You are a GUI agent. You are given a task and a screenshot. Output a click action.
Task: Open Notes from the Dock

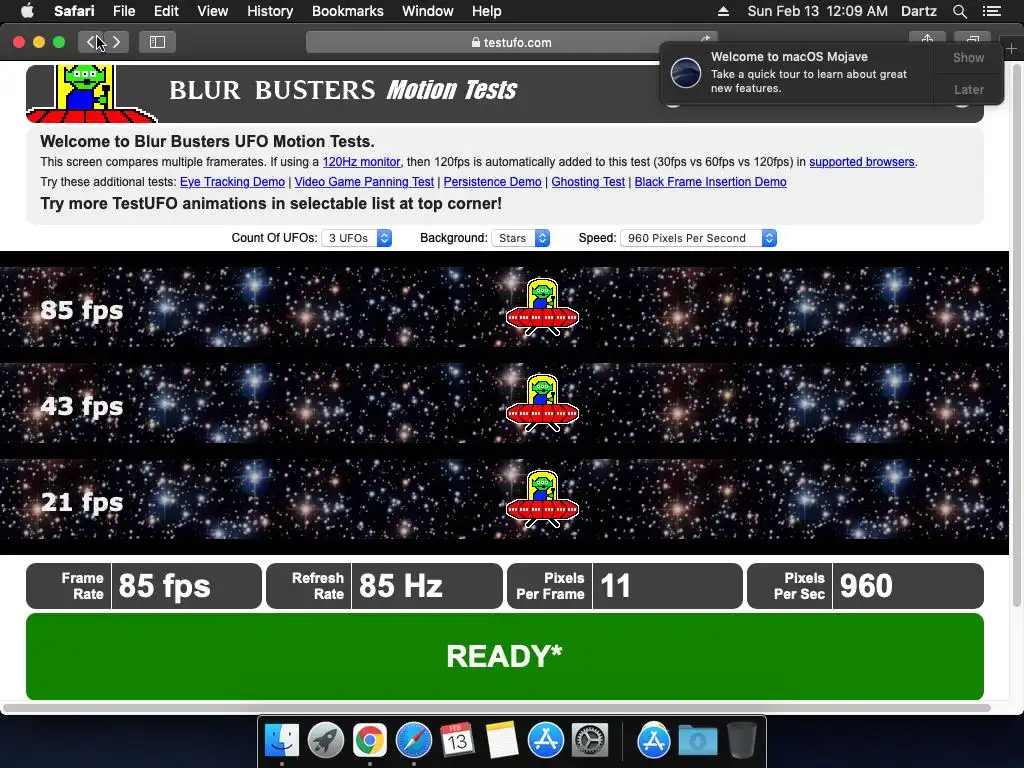pyautogui.click(x=502, y=741)
